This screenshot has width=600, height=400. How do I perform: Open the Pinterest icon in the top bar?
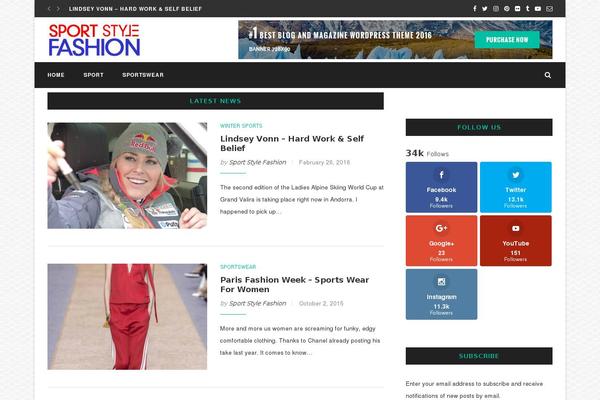click(507, 8)
